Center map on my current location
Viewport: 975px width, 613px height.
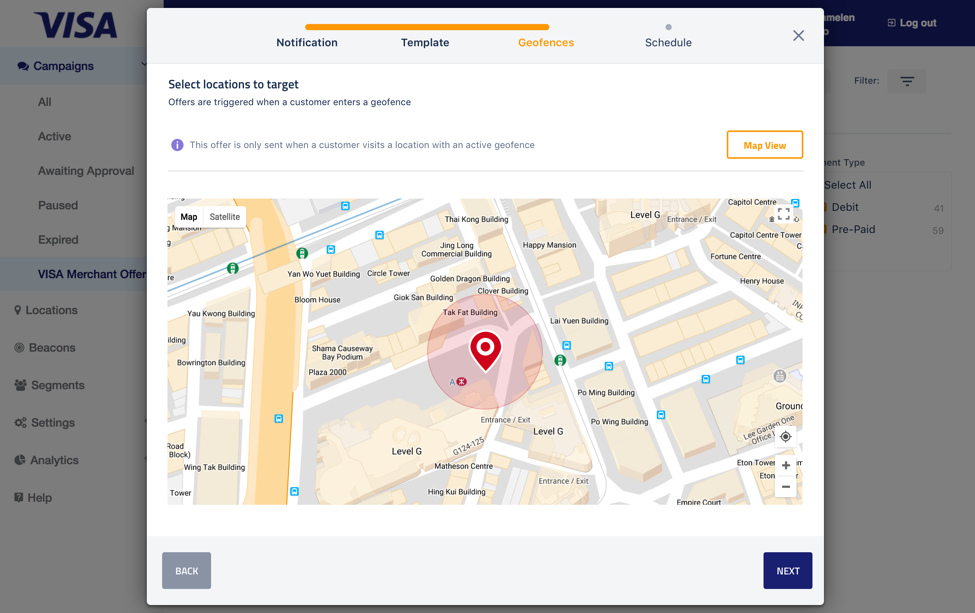click(785, 436)
